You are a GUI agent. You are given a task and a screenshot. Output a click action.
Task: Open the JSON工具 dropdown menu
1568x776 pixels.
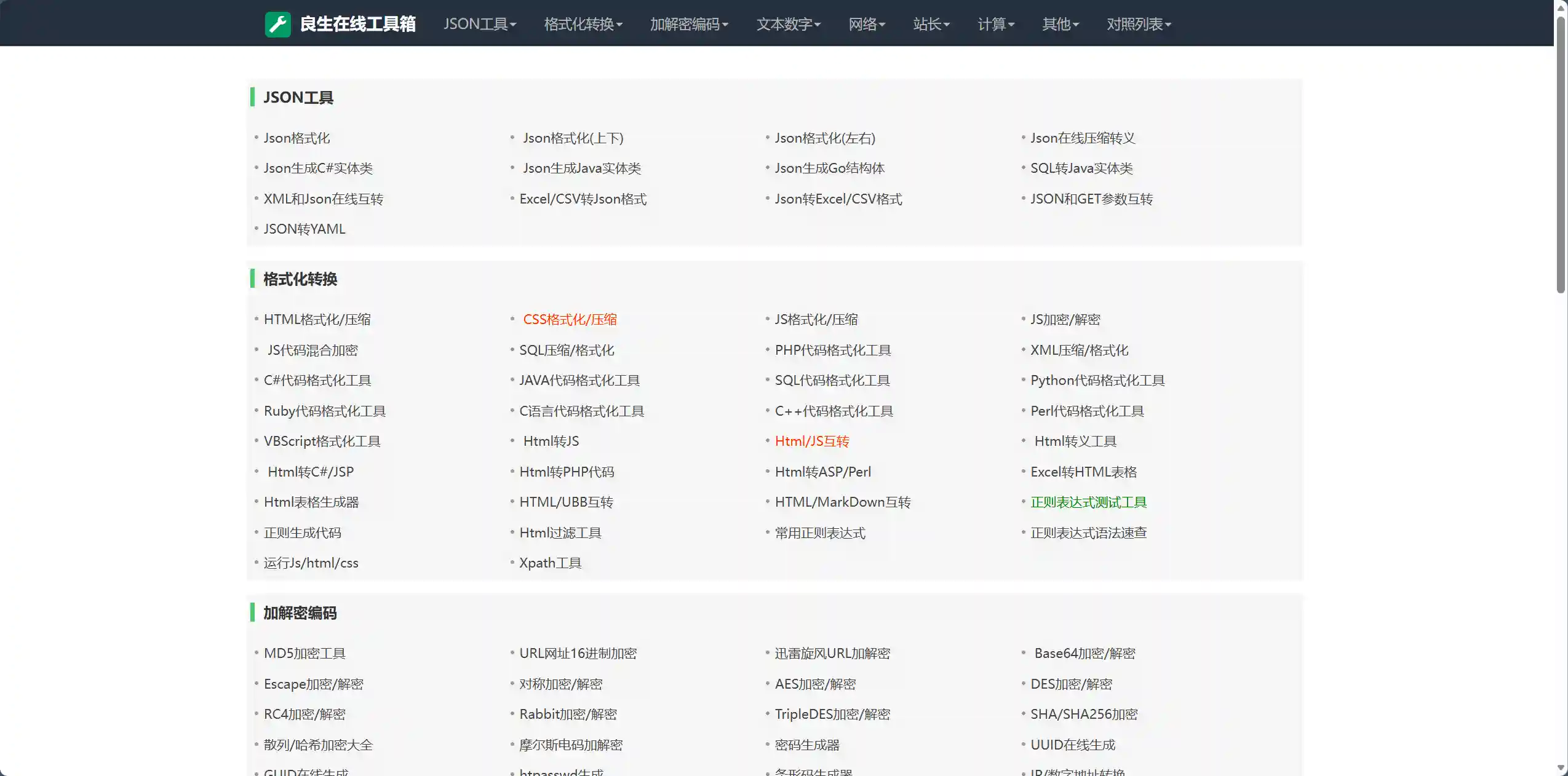click(479, 24)
